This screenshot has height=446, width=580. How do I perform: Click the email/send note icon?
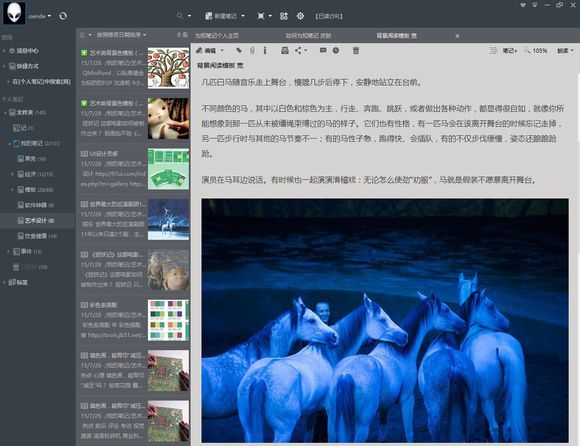(284, 50)
